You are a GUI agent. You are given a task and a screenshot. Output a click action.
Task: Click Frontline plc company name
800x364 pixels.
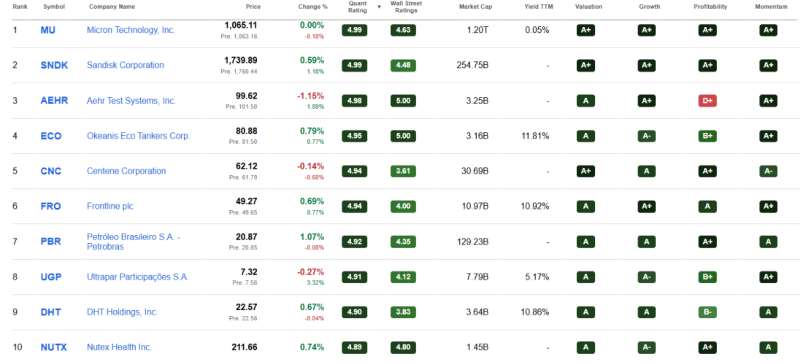110,206
